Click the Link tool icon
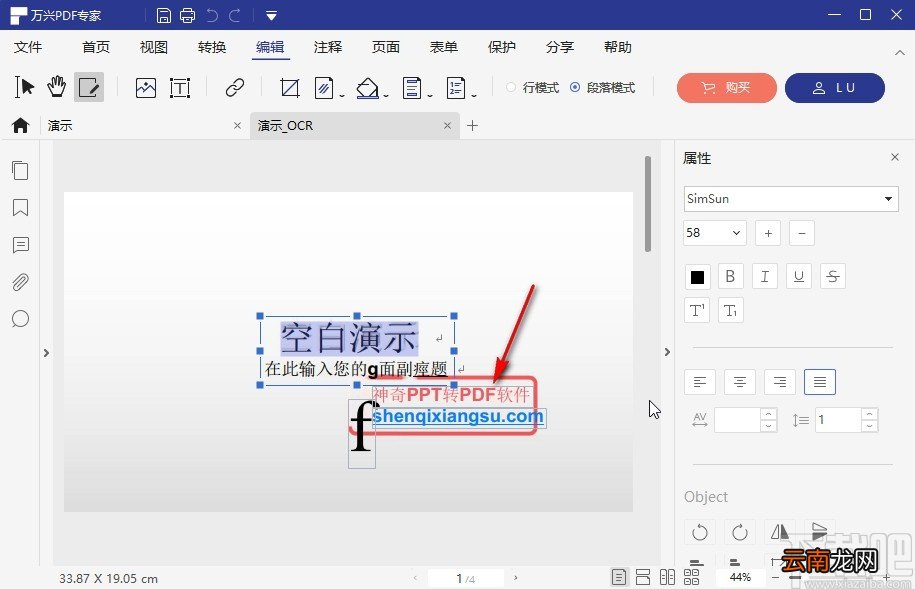 pos(235,88)
